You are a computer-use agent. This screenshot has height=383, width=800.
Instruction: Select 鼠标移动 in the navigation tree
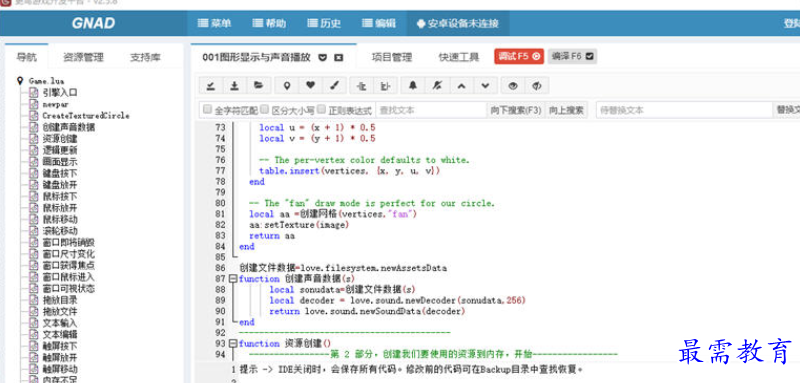pos(60,219)
